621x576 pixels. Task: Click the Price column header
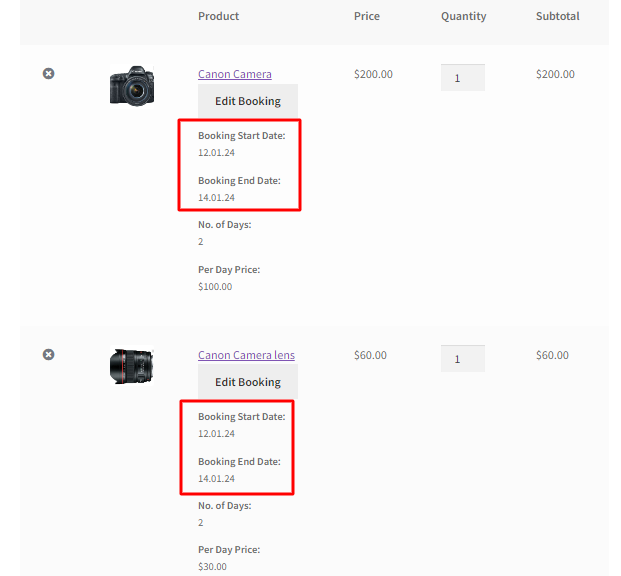pos(365,16)
